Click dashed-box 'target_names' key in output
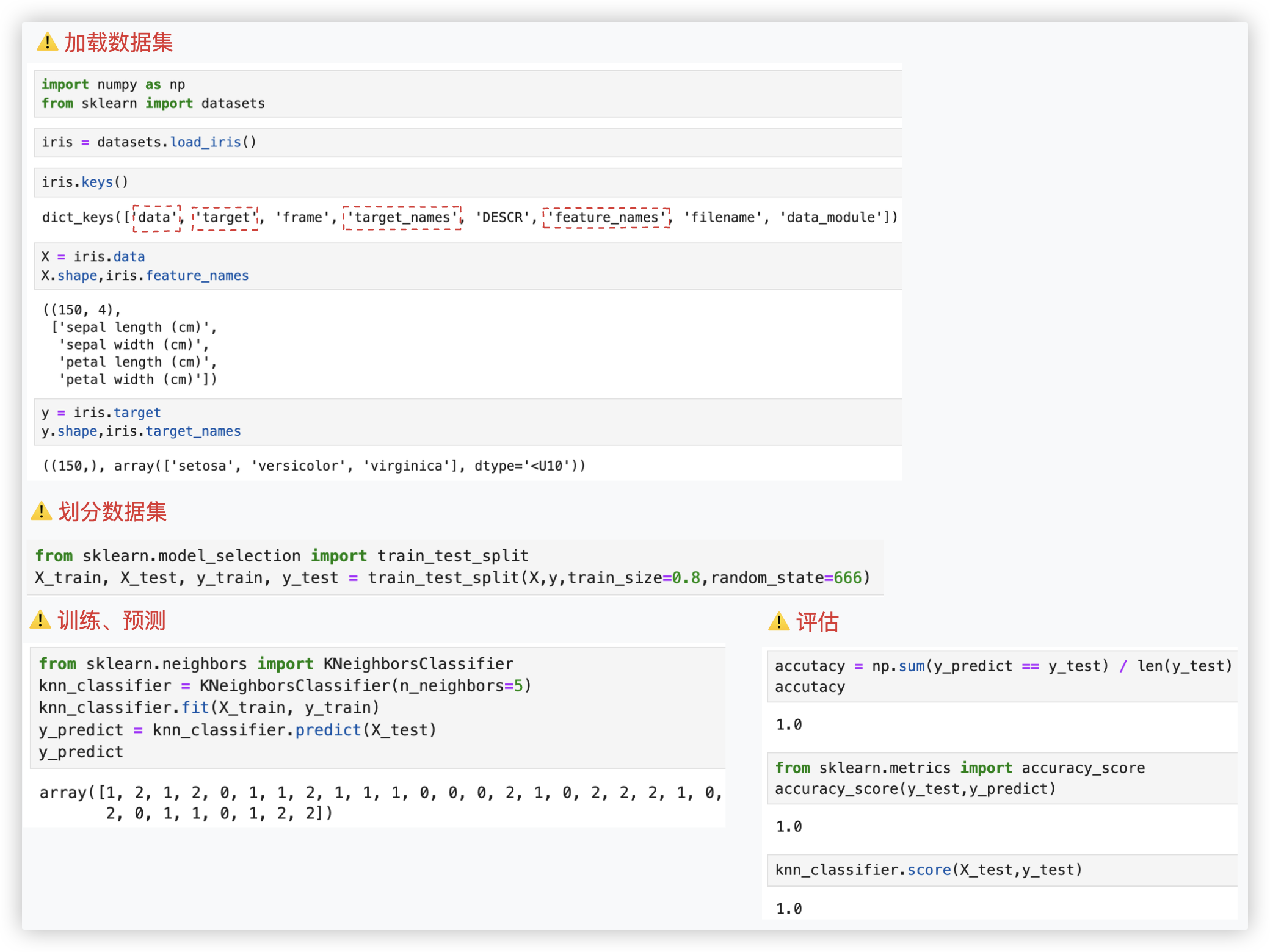Image resolution: width=1270 pixels, height=952 pixels. [x=402, y=218]
